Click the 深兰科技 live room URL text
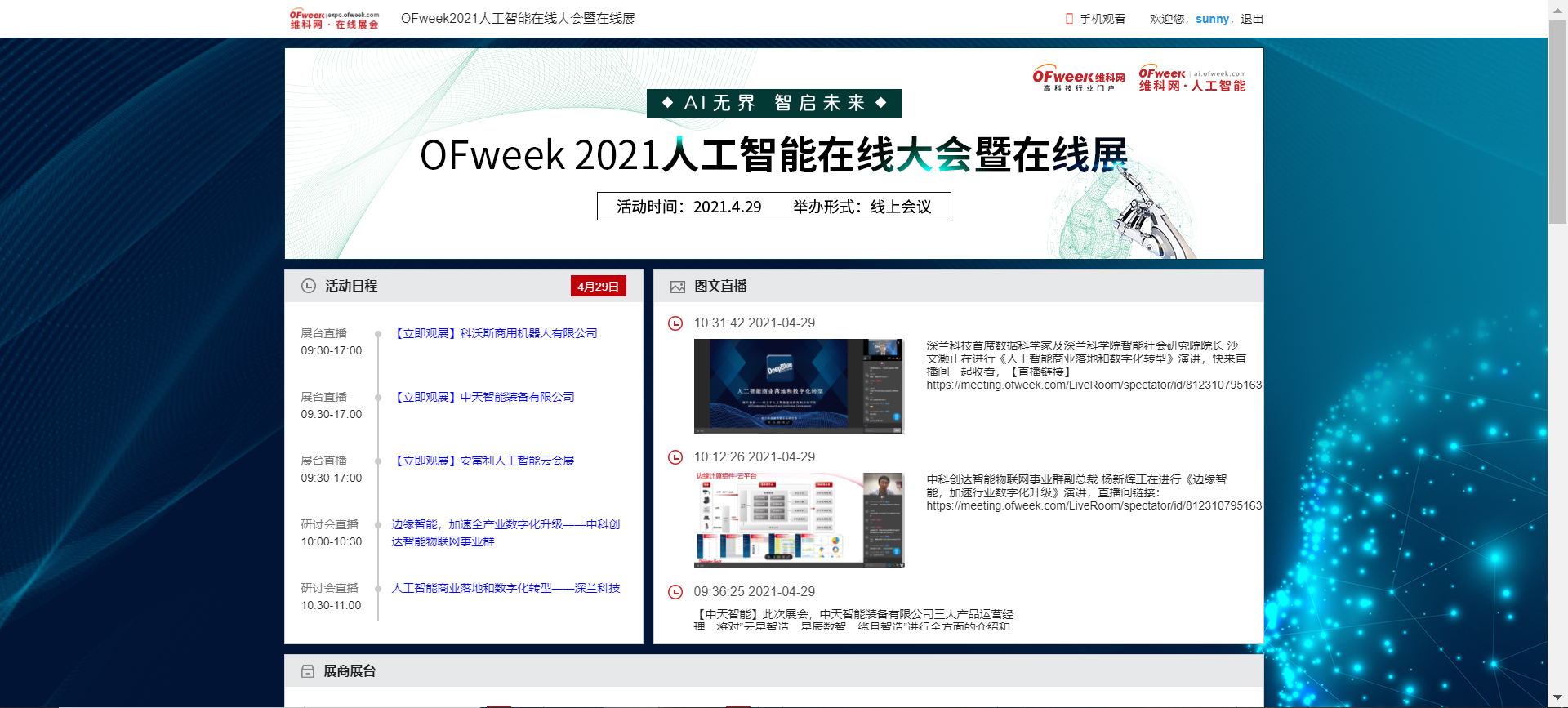This screenshot has height=708, width=1568. pos(1094,385)
